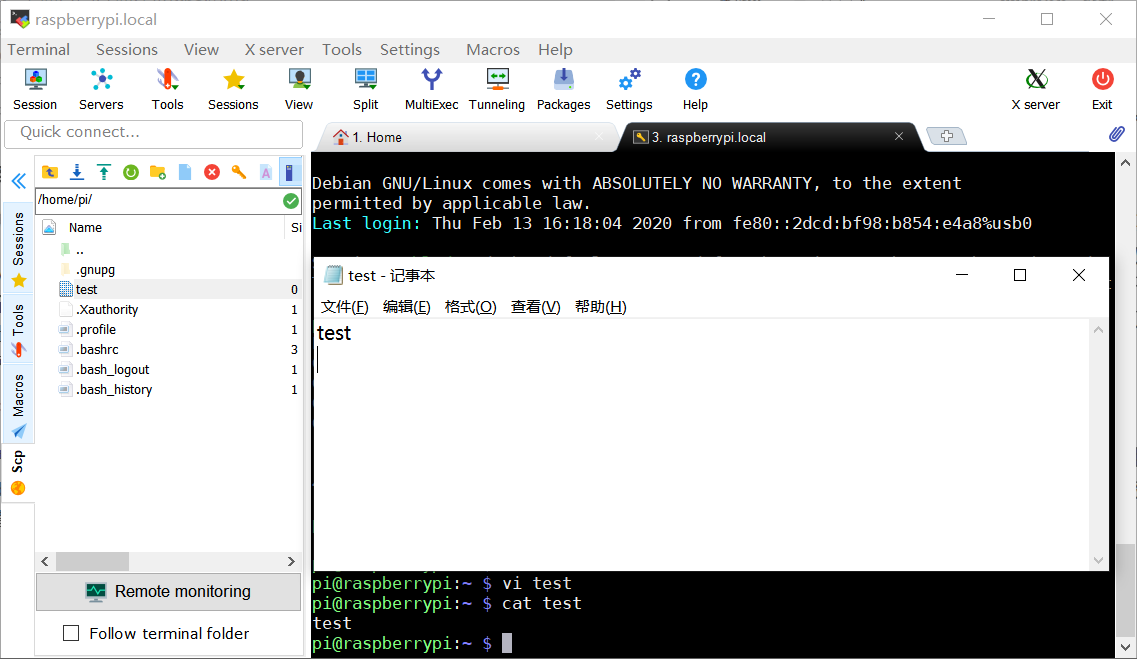Open the Sessions menu
Viewport: 1137px width, 659px height.
[127, 49]
